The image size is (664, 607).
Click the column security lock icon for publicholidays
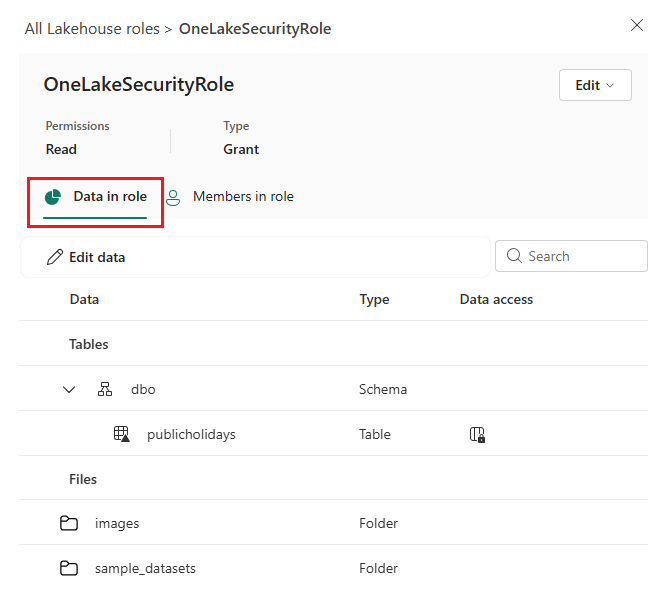477,435
